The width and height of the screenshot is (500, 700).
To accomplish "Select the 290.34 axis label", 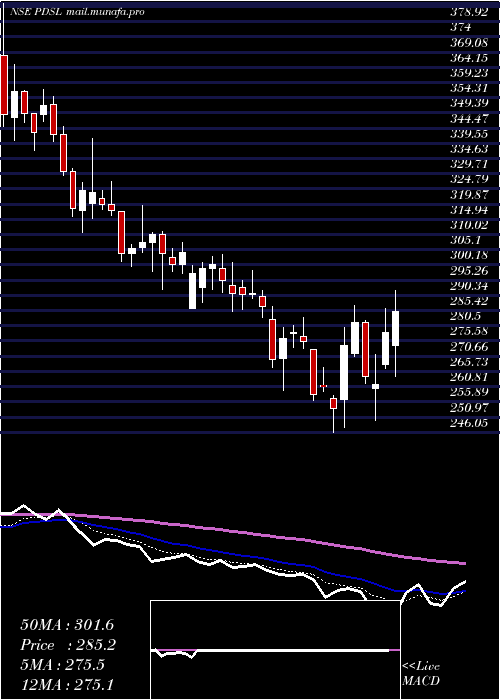I will [x=469, y=286].
